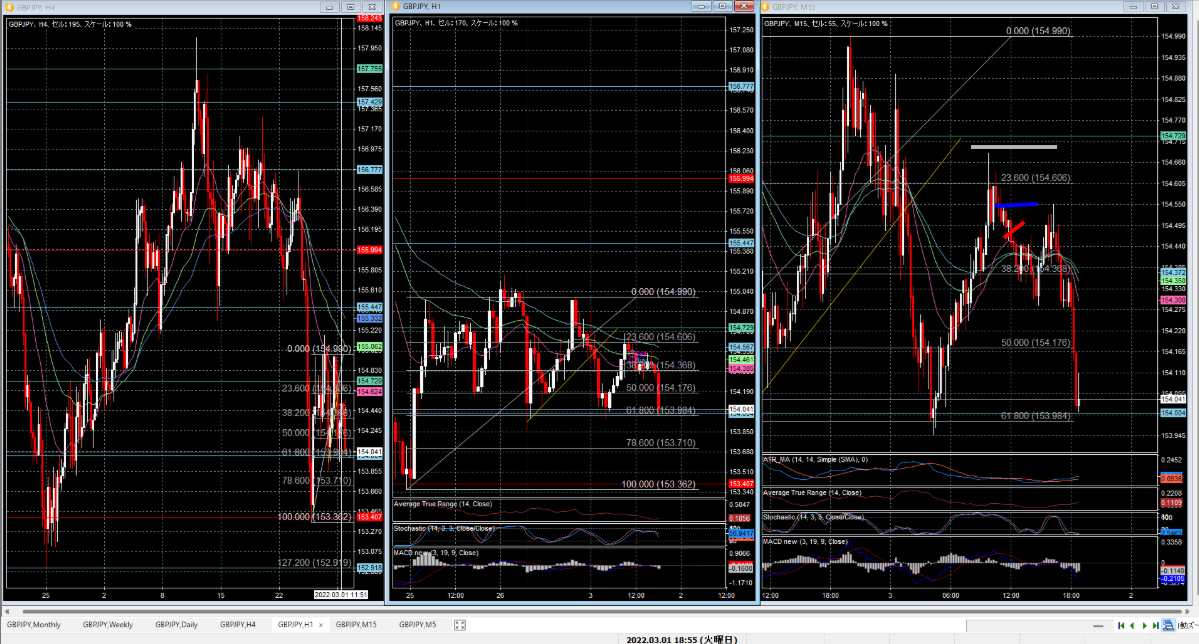Minimize the GBPJPY M15 chart window
The width and height of the screenshot is (1199, 644).
(1133, 7)
